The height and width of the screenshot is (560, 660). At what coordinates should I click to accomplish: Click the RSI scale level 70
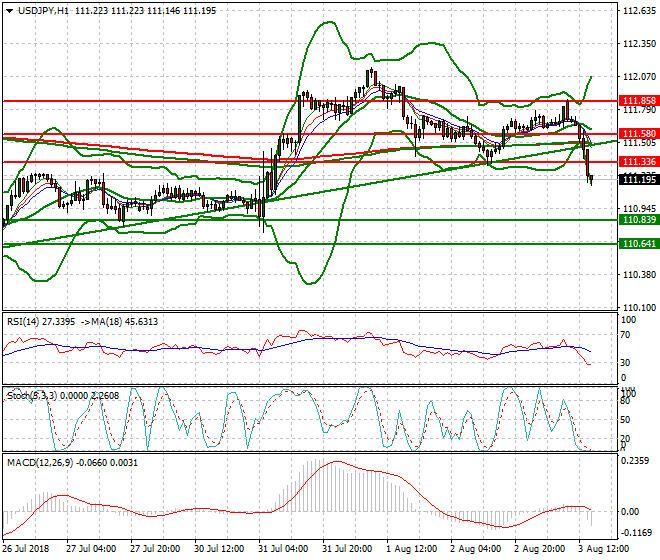625,335
